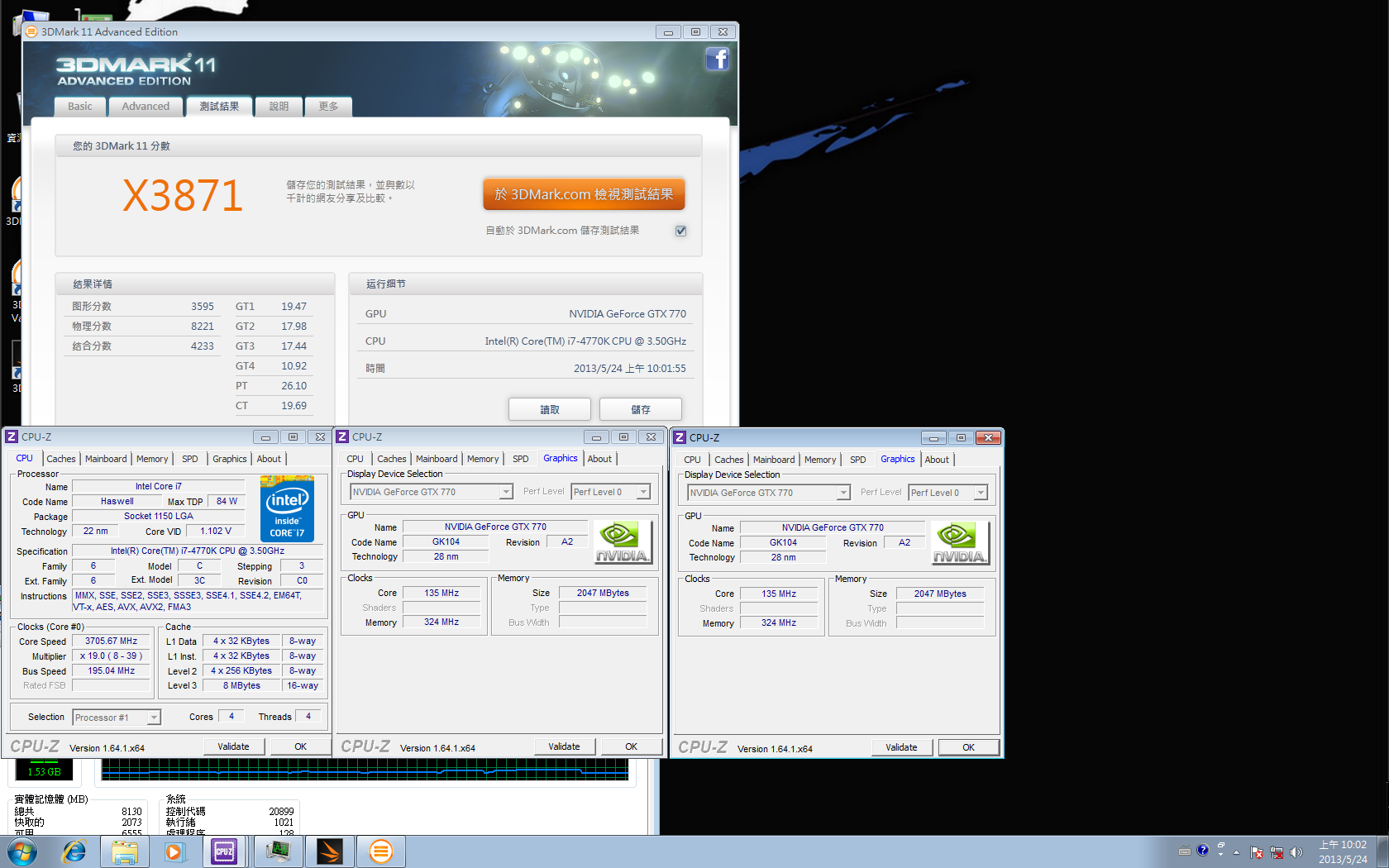
Task: Click the blue help question mark tray icon
Action: [1203, 850]
